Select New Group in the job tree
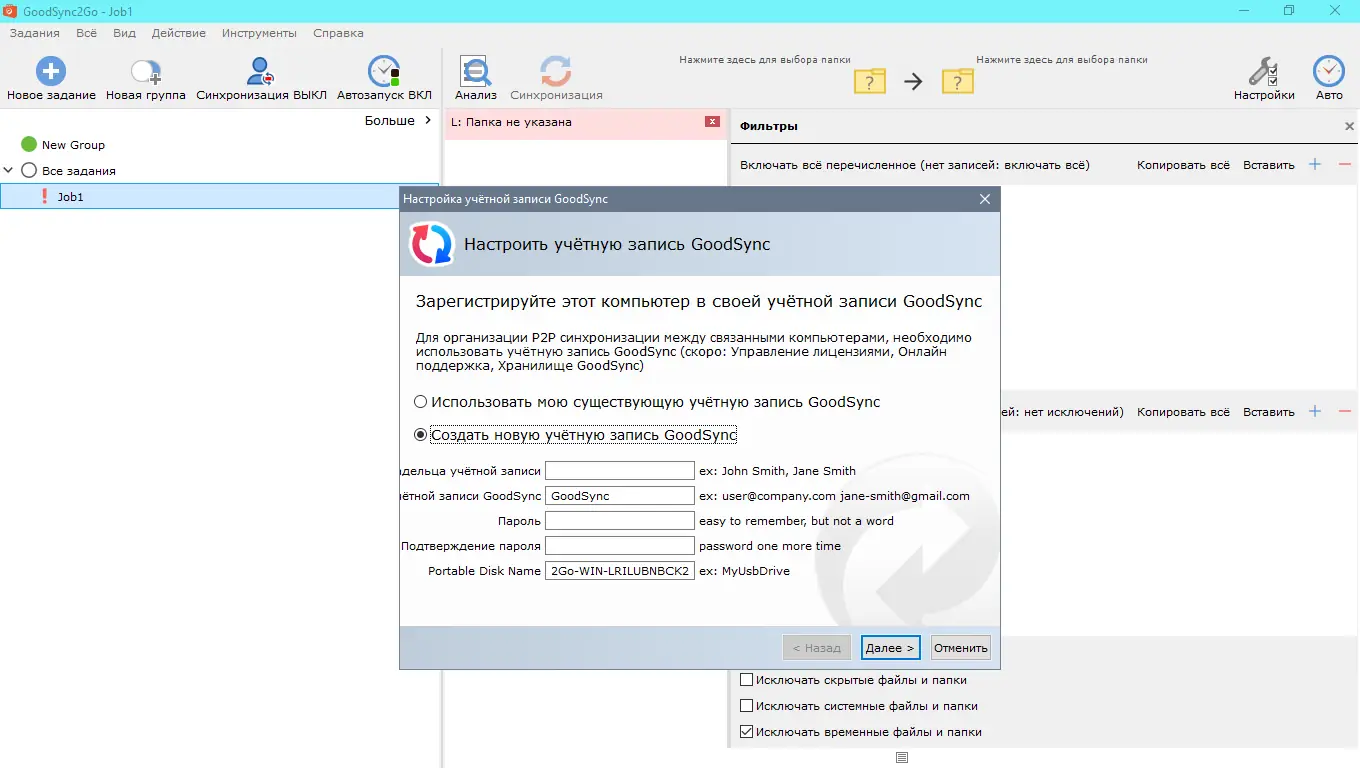The height and width of the screenshot is (768, 1360). coord(73,145)
